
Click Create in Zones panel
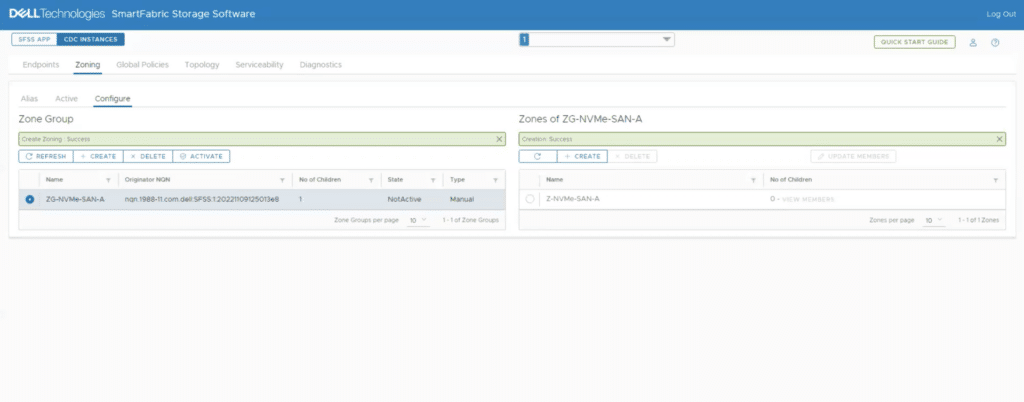pos(583,157)
